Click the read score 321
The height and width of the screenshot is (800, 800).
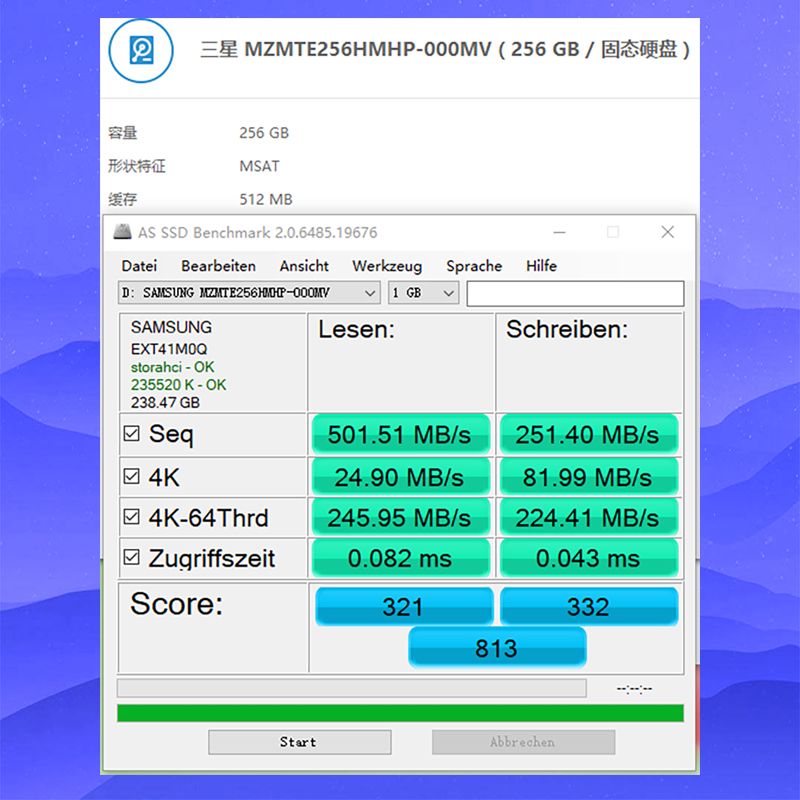(x=404, y=606)
